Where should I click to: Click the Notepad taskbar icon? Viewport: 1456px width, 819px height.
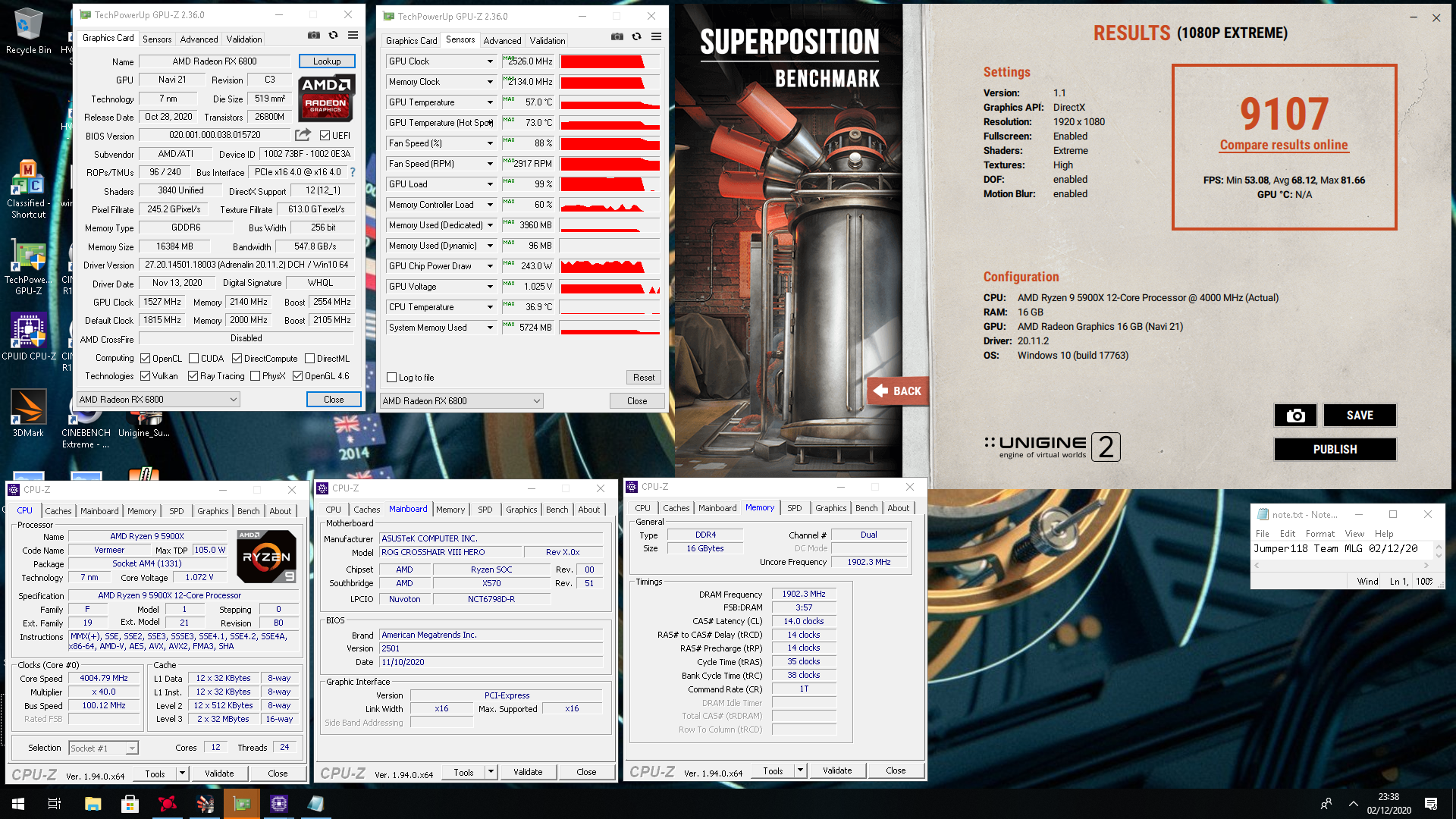pos(315,804)
